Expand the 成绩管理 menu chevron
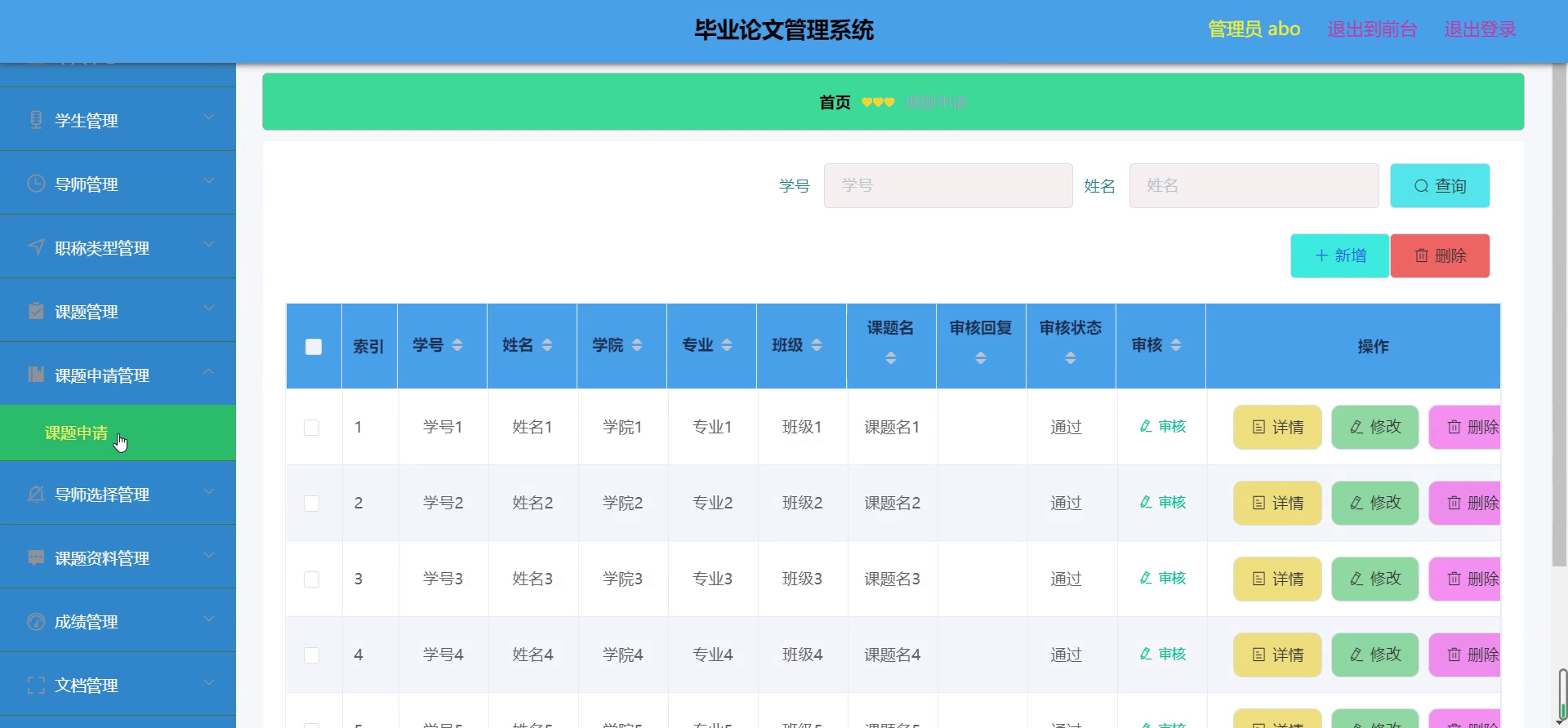The image size is (1568, 728). (x=209, y=619)
